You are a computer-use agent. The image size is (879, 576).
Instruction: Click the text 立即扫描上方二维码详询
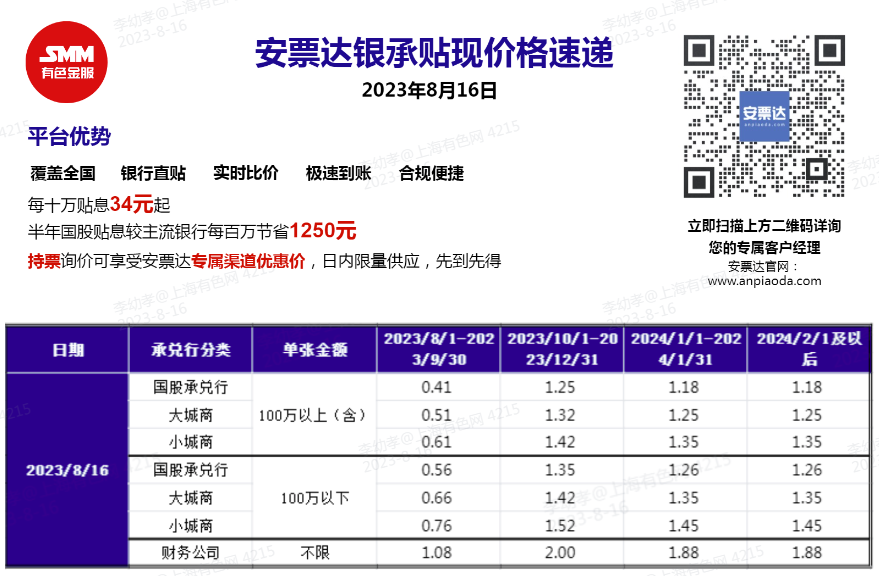(x=764, y=226)
